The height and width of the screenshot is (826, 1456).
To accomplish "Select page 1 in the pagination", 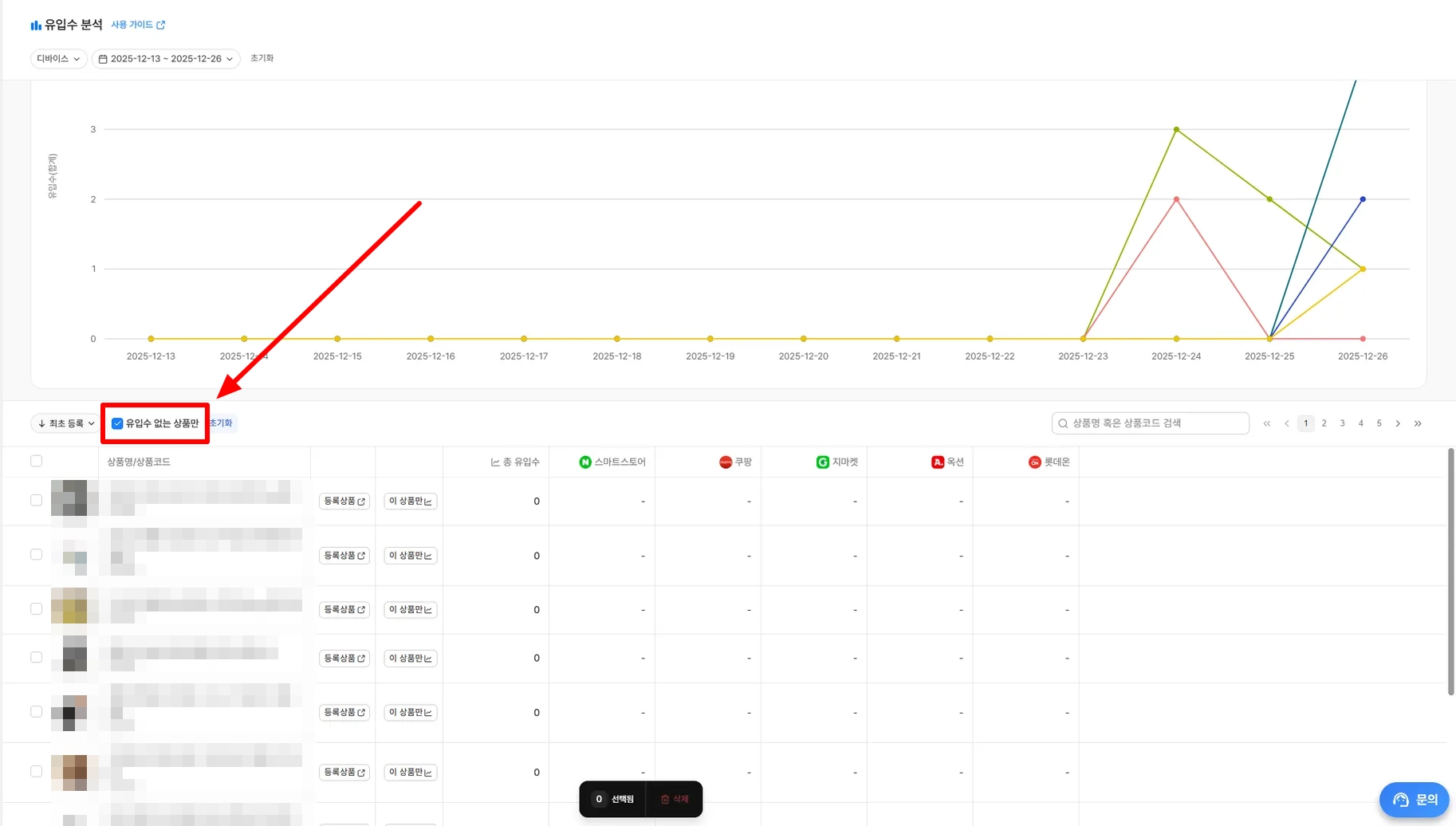I will (x=1305, y=423).
